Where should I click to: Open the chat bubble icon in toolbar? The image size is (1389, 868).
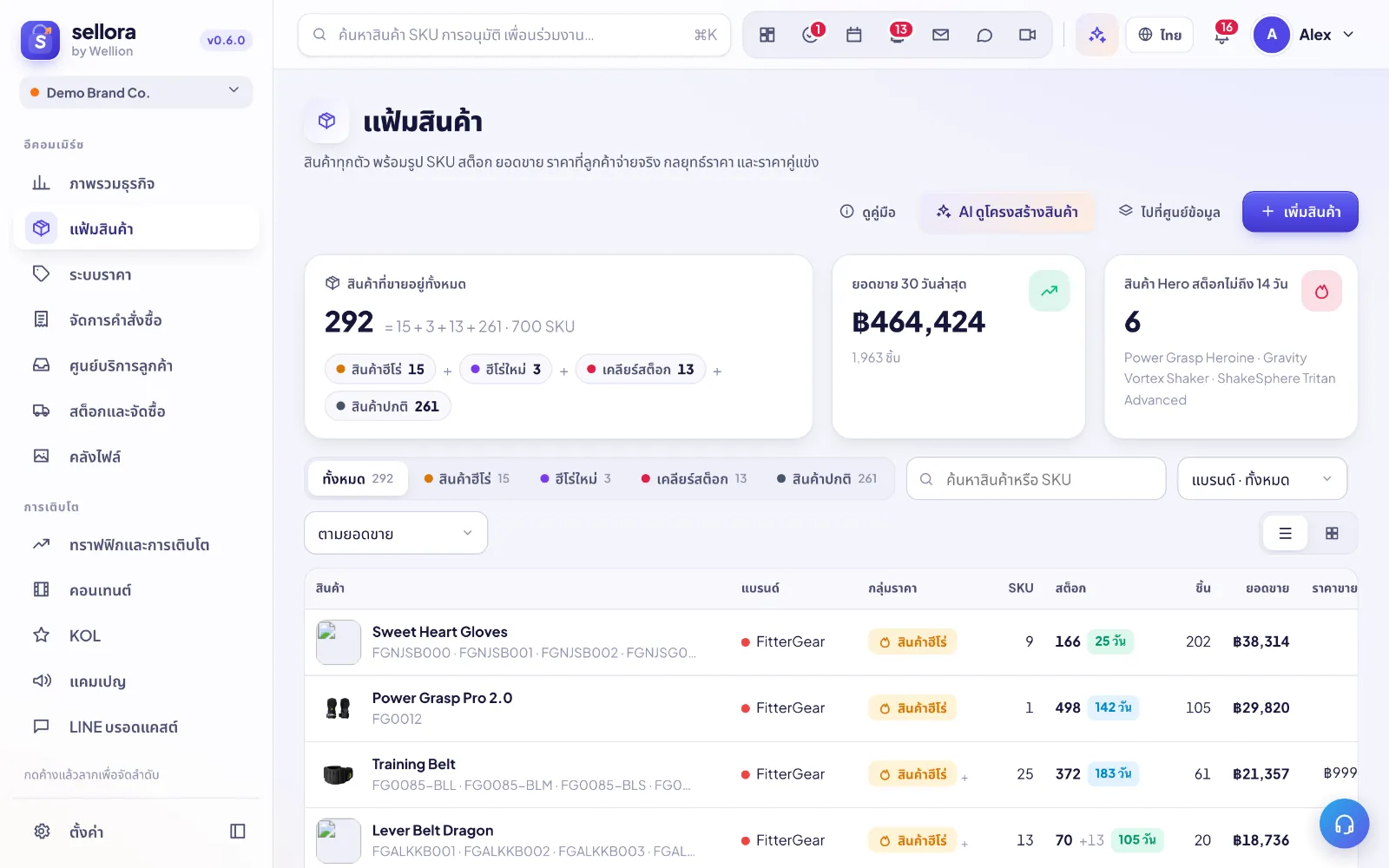[984, 35]
